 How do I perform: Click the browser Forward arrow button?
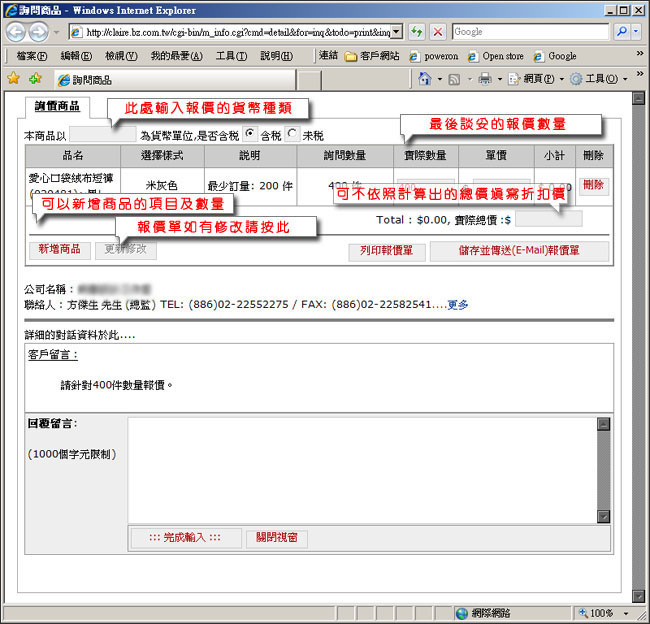click(x=39, y=32)
